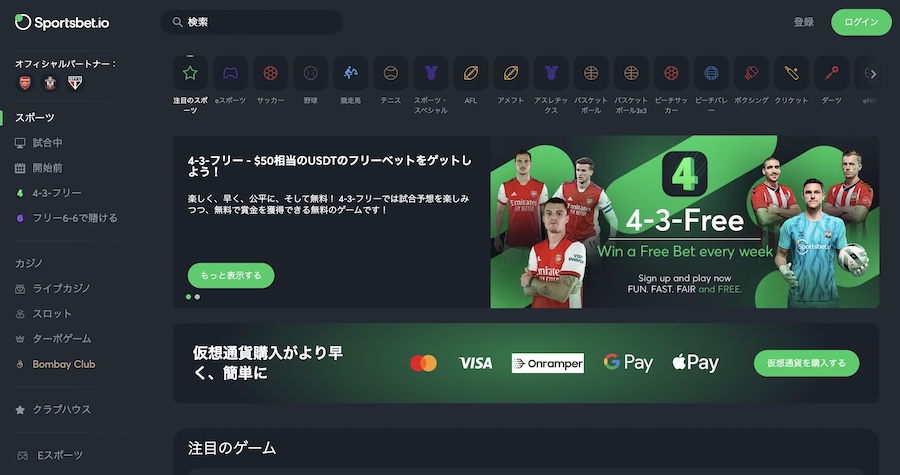Click the ログイン button
This screenshot has width=900, height=475.
(862, 22)
